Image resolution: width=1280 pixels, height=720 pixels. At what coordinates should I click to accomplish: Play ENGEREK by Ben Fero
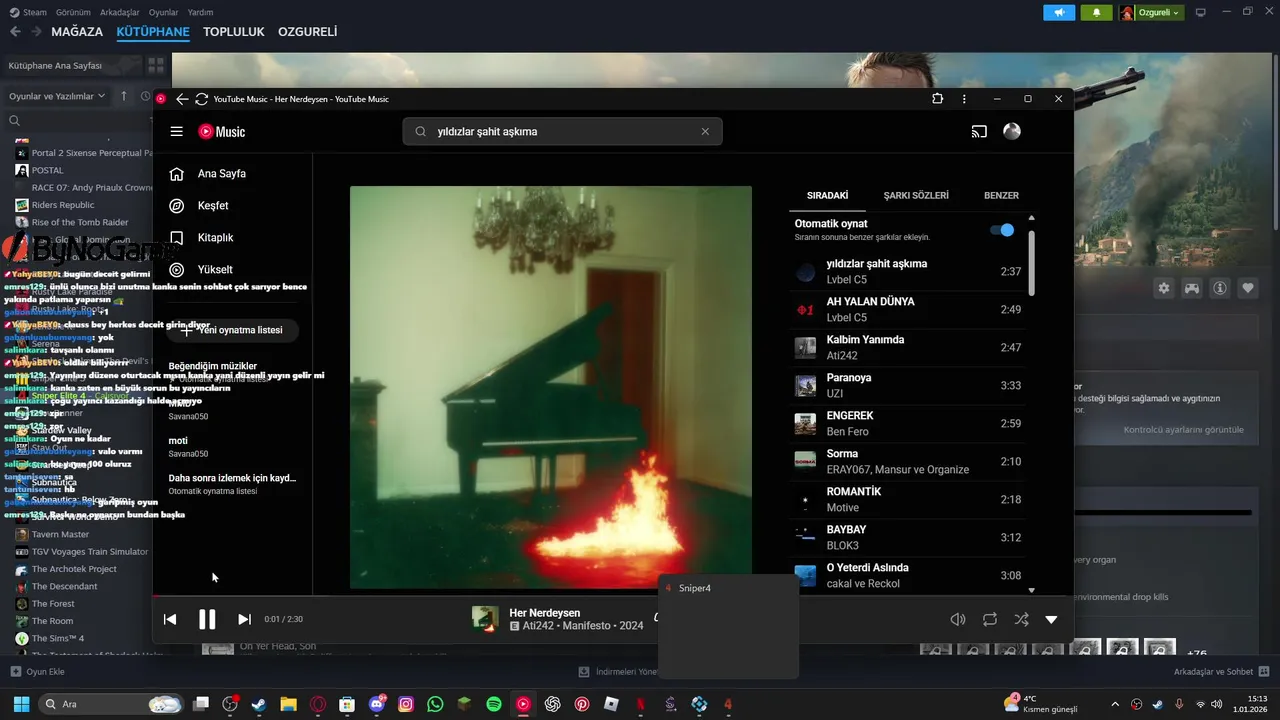point(907,424)
